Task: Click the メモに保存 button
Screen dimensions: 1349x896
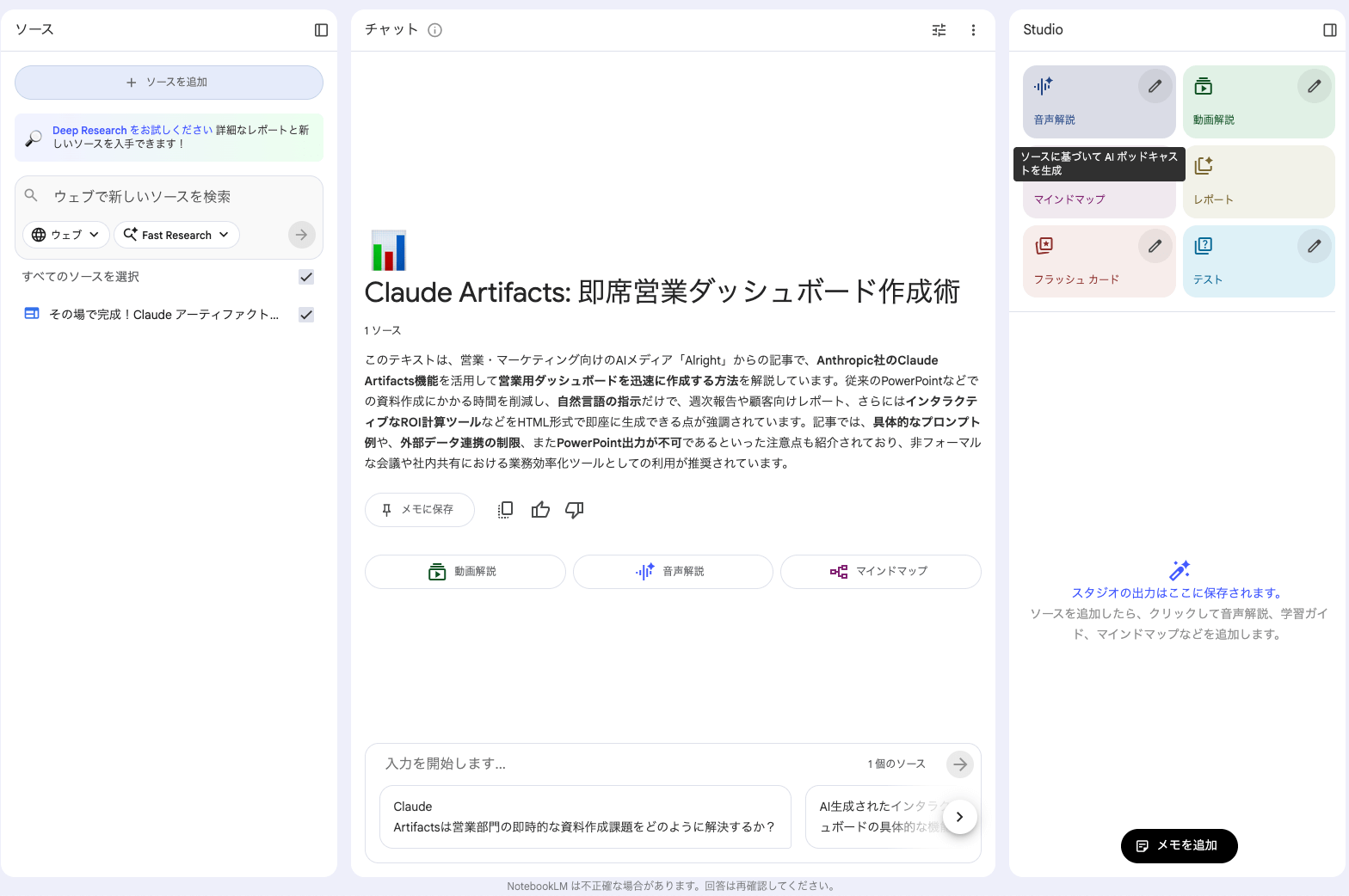Action: coord(420,510)
